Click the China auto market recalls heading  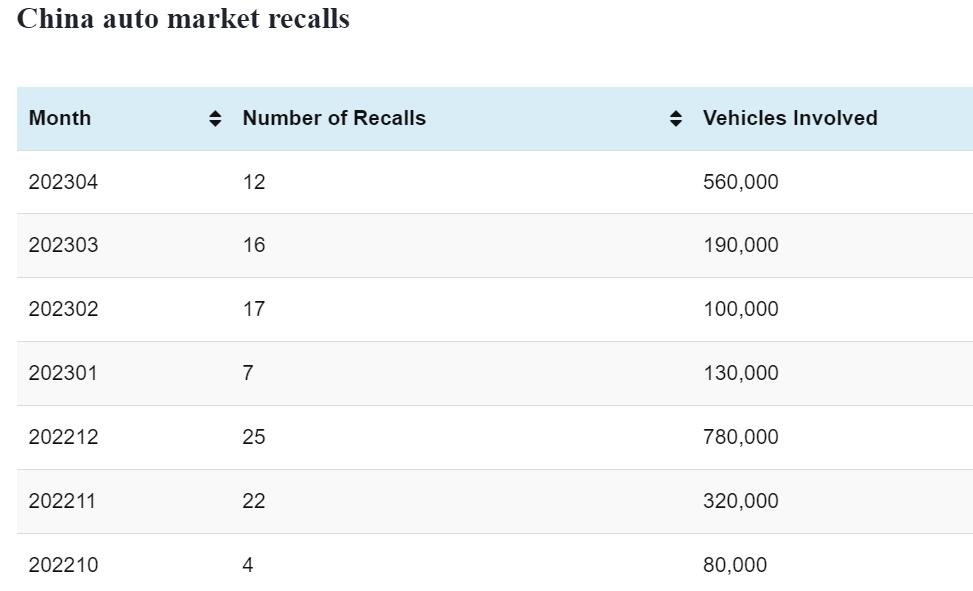[183, 19]
